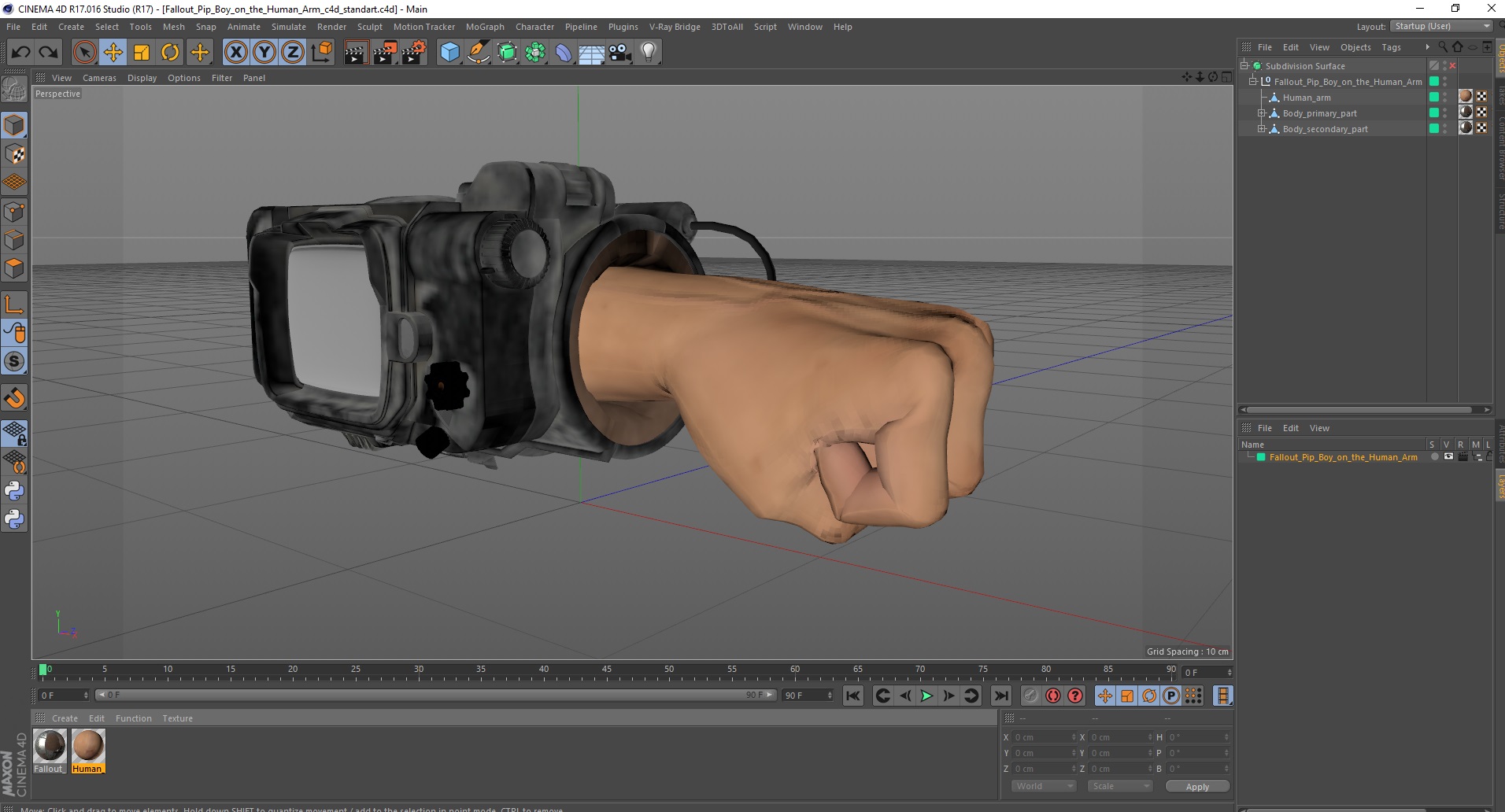Toggle the coordinate system icon

tap(321, 53)
